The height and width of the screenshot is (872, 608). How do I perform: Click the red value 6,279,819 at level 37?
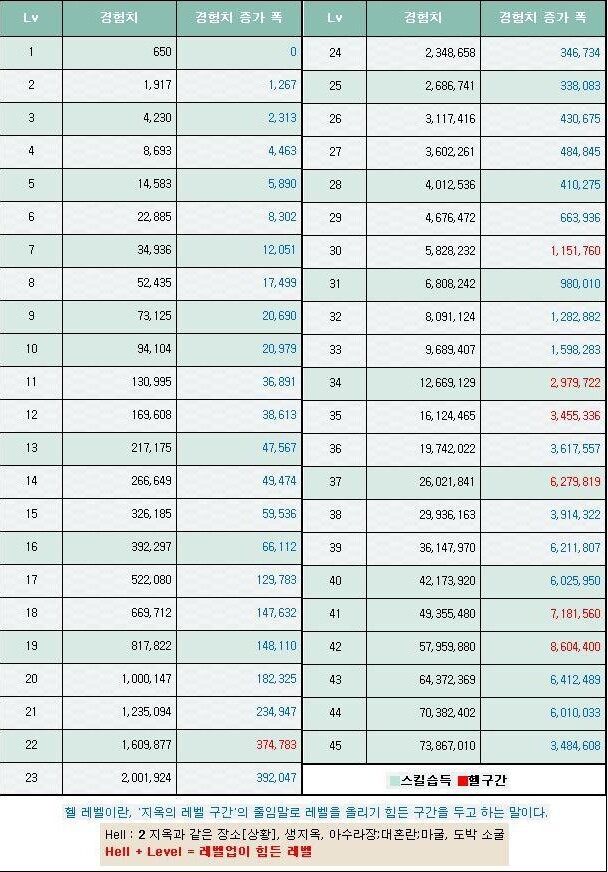tap(575, 482)
